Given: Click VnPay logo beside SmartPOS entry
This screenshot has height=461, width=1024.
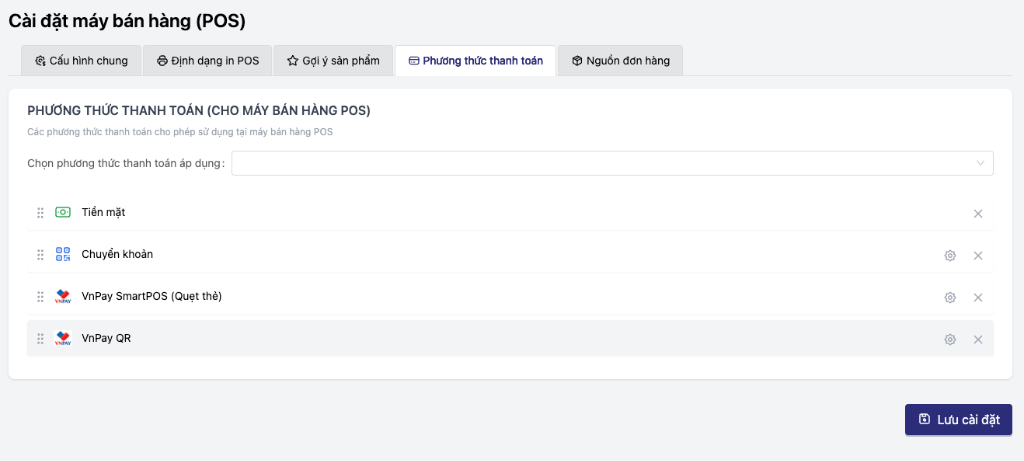Looking at the screenshot, I should [x=63, y=296].
